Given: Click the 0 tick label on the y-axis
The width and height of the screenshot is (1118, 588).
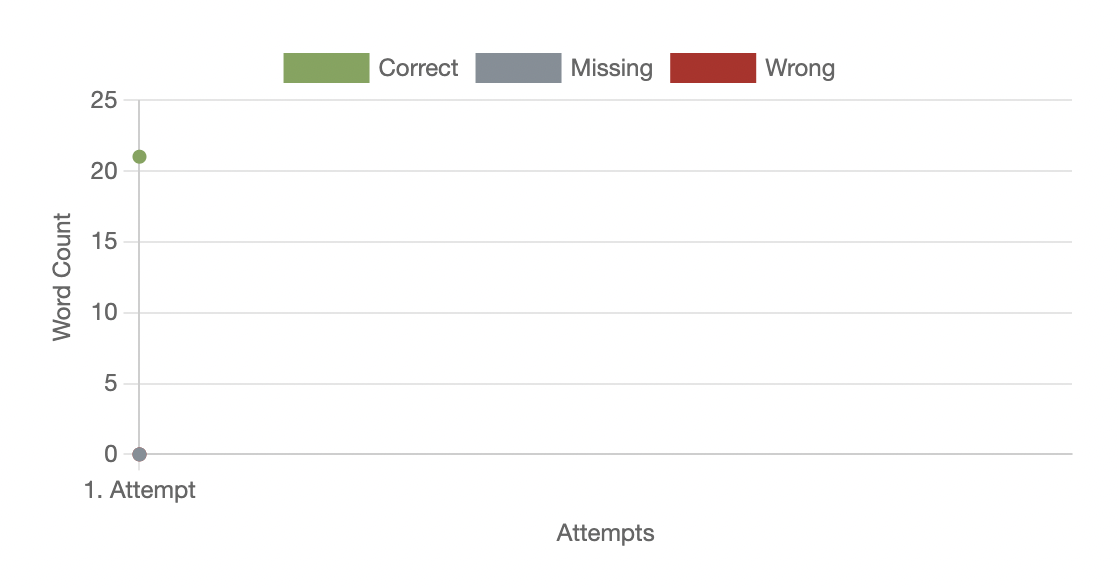Looking at the screenshot, I should [x=110, y=454].
